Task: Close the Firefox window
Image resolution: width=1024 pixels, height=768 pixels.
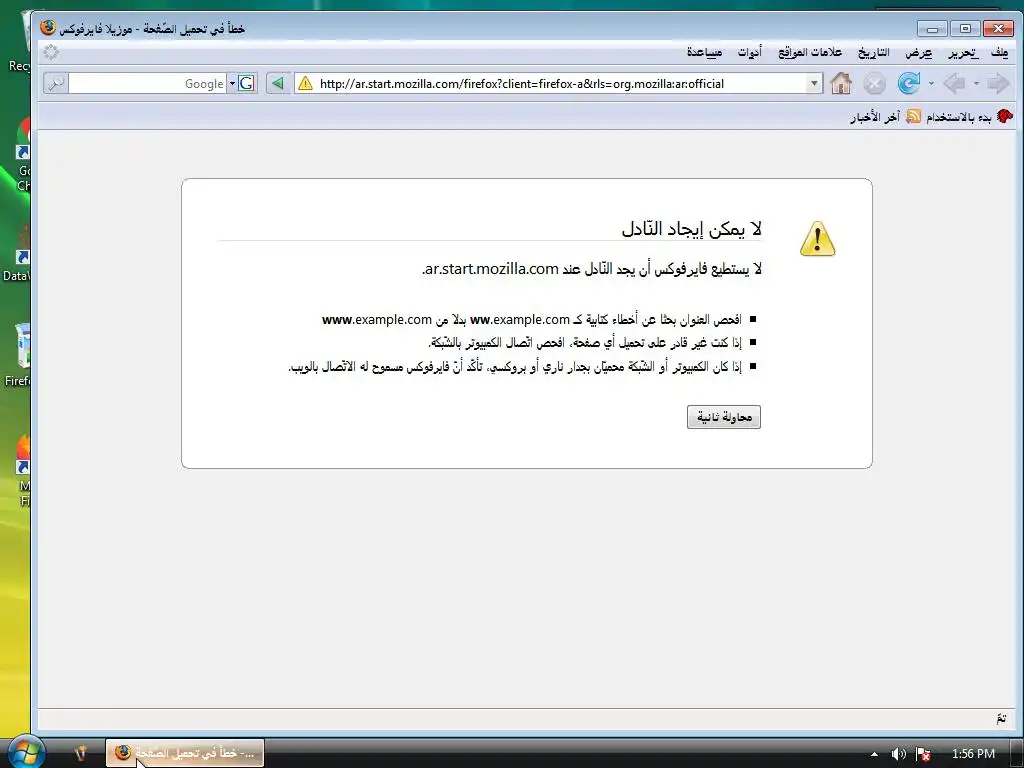Action: point(998,29)
